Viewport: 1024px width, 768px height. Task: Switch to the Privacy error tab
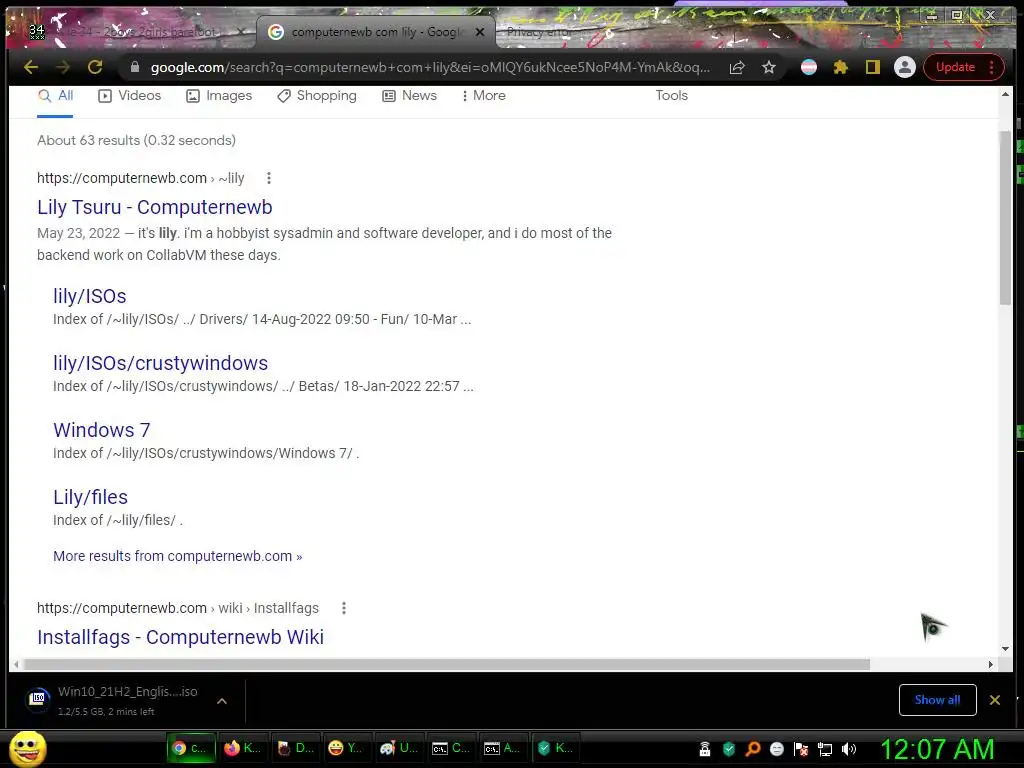coord(539,31)
